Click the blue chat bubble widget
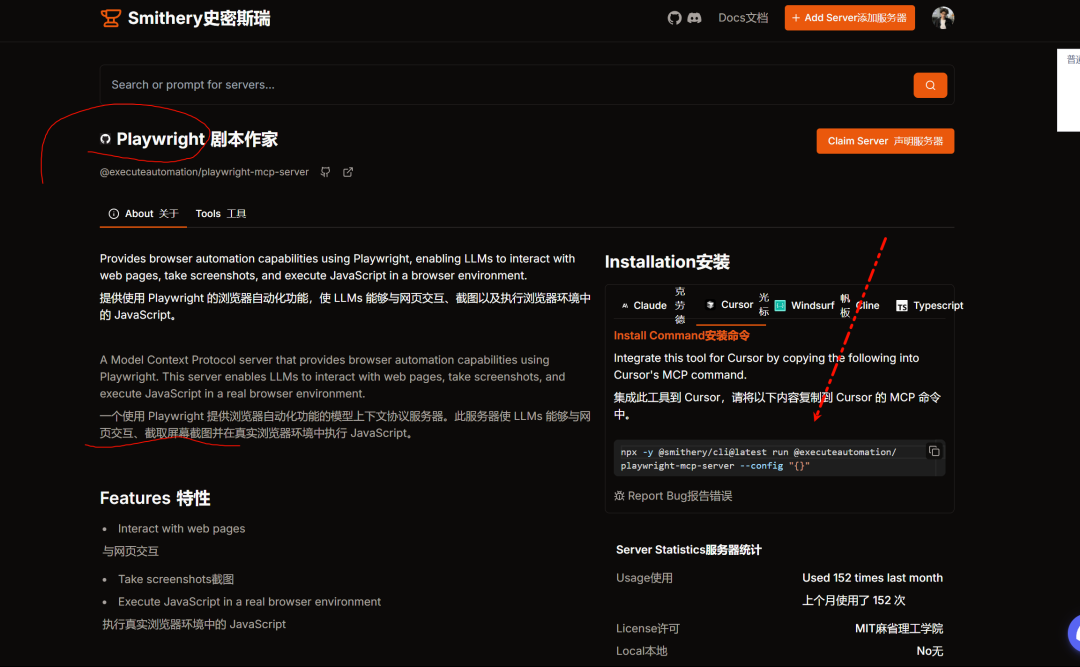 coord(1074,633)
